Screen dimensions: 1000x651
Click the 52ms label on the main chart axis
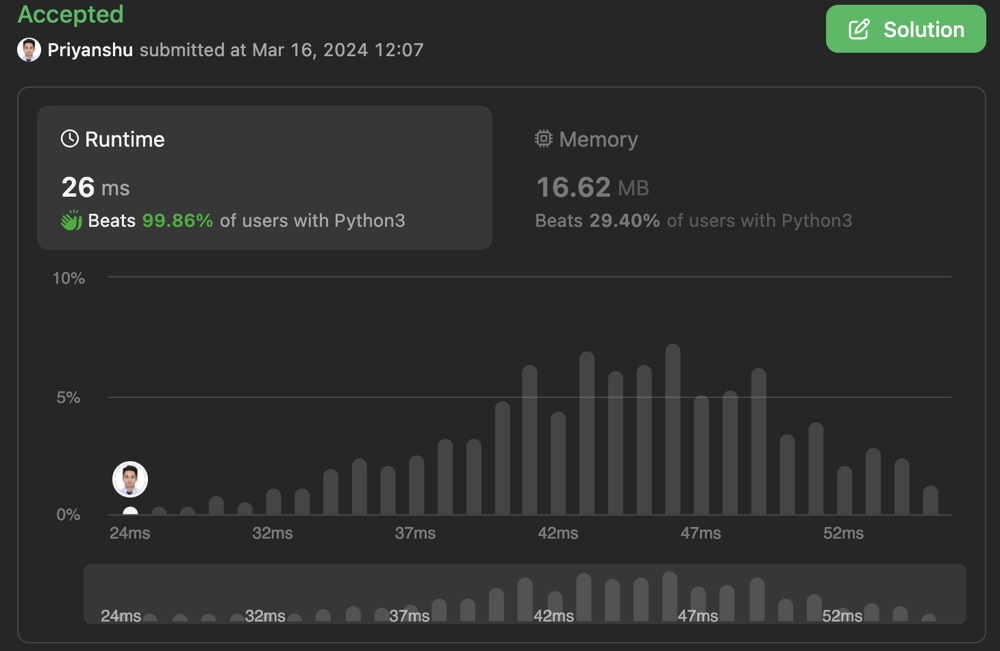(x=843, y=533)
